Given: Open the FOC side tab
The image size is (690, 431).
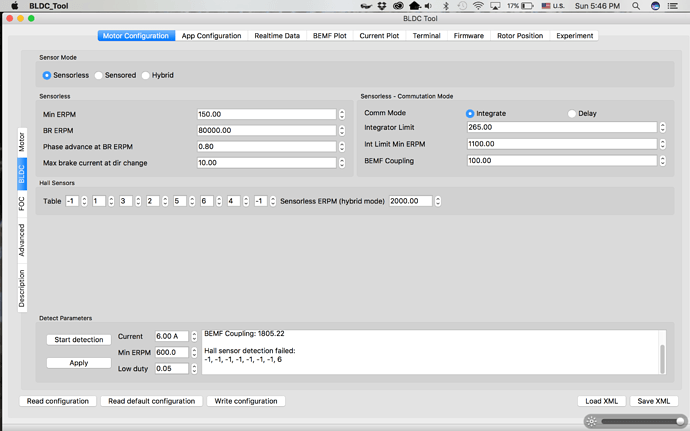Looking at the screenshot, I should (21, 203).
